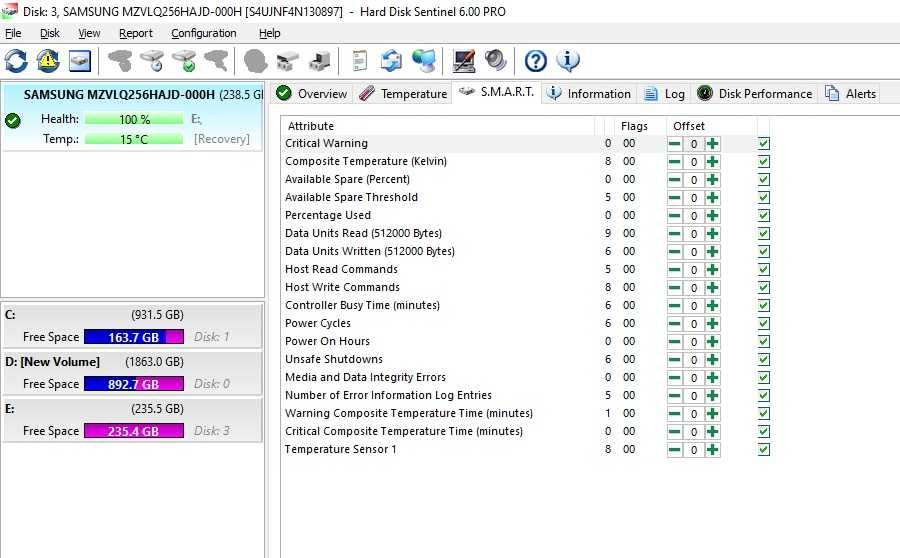Click the gray tornado icon before the head icon

point(216,61)
